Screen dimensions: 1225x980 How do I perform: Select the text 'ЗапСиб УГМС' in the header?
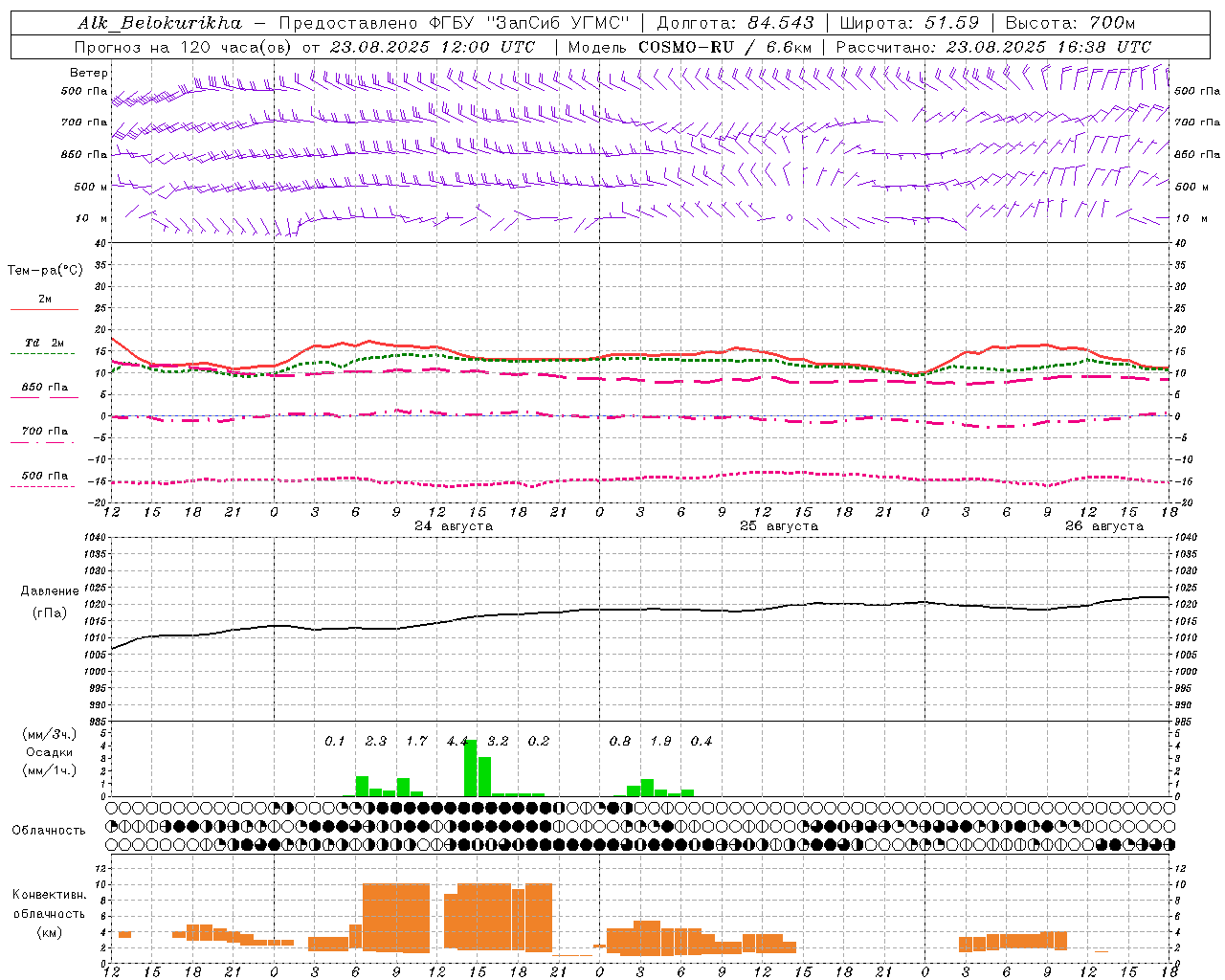click(558, 23)
